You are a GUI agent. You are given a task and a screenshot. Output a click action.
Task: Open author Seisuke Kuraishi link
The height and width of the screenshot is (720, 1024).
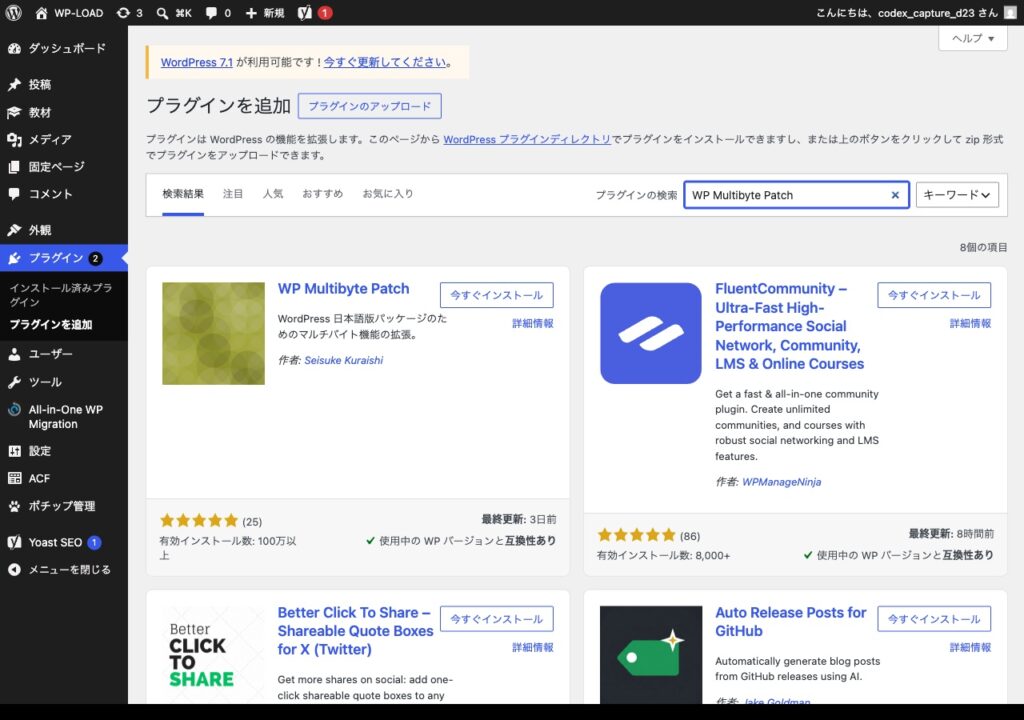coord(344,360)
